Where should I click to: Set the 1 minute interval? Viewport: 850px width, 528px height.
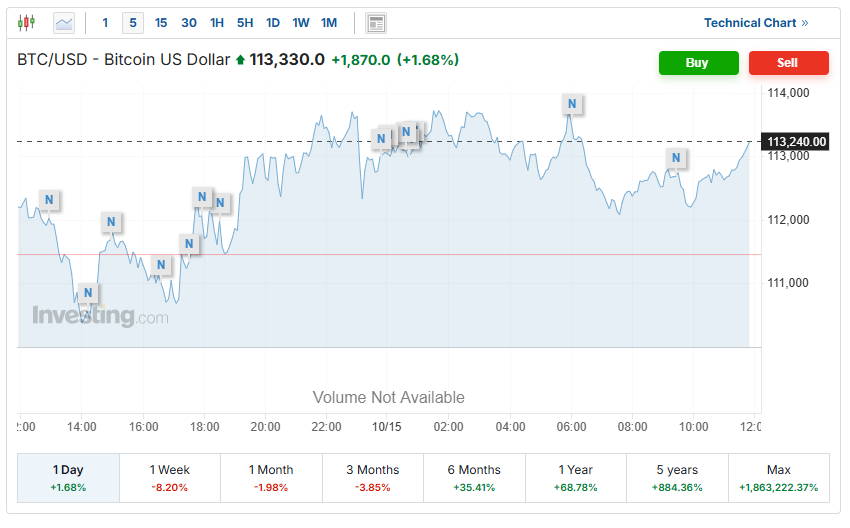point(105,22)
